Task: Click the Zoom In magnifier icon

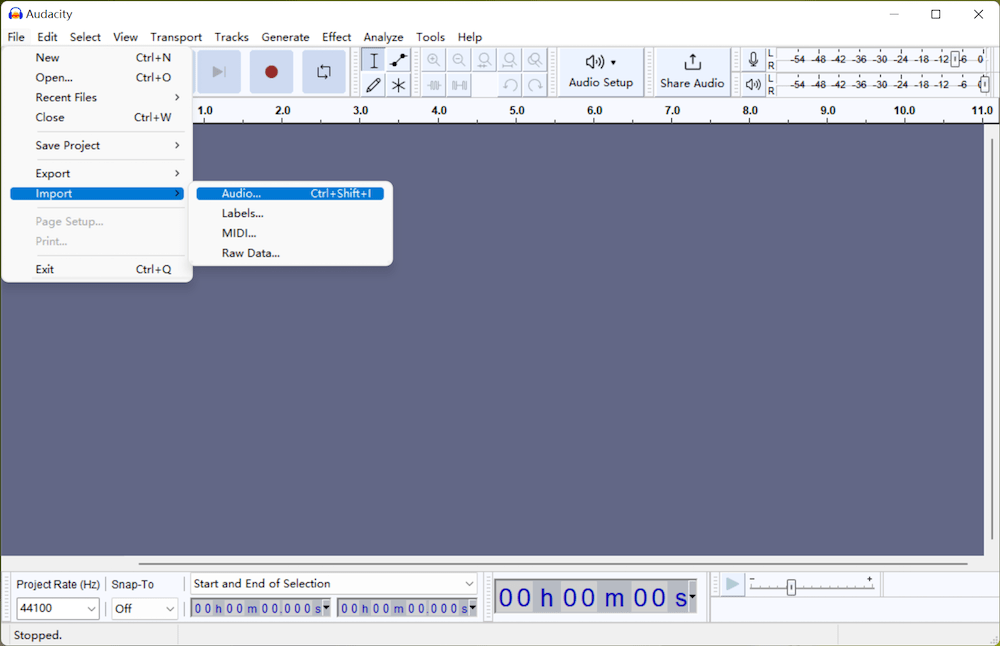Action: pos(434,61)
